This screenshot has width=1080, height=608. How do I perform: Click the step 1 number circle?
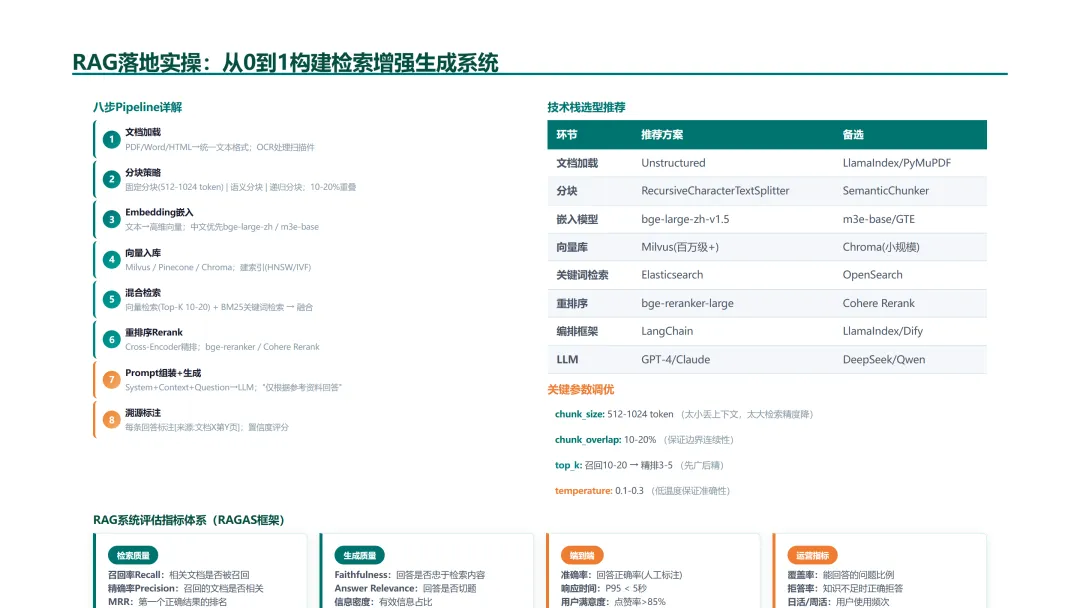point(112,140)
